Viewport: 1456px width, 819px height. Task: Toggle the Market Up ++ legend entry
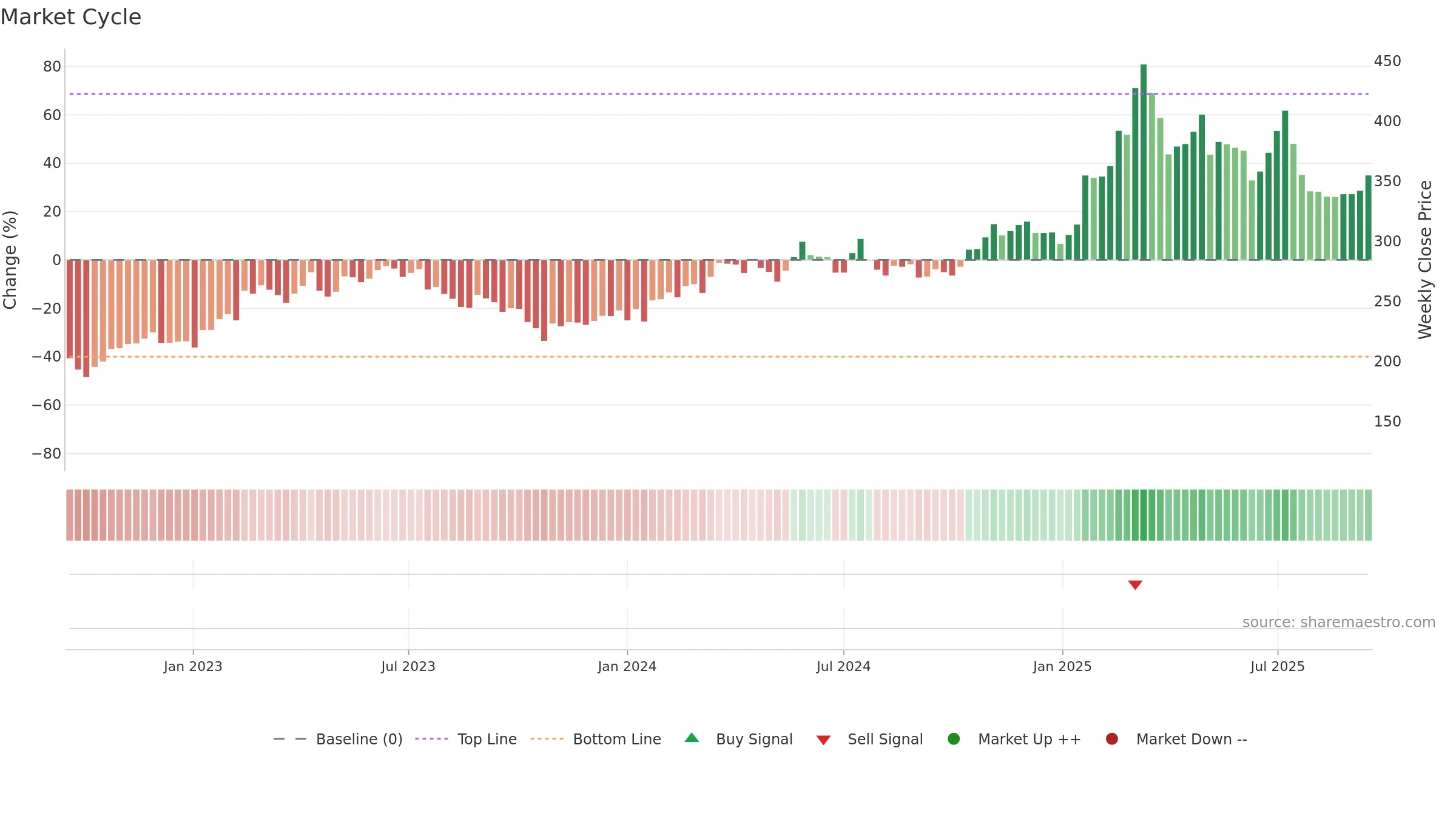coord(1014,739)
